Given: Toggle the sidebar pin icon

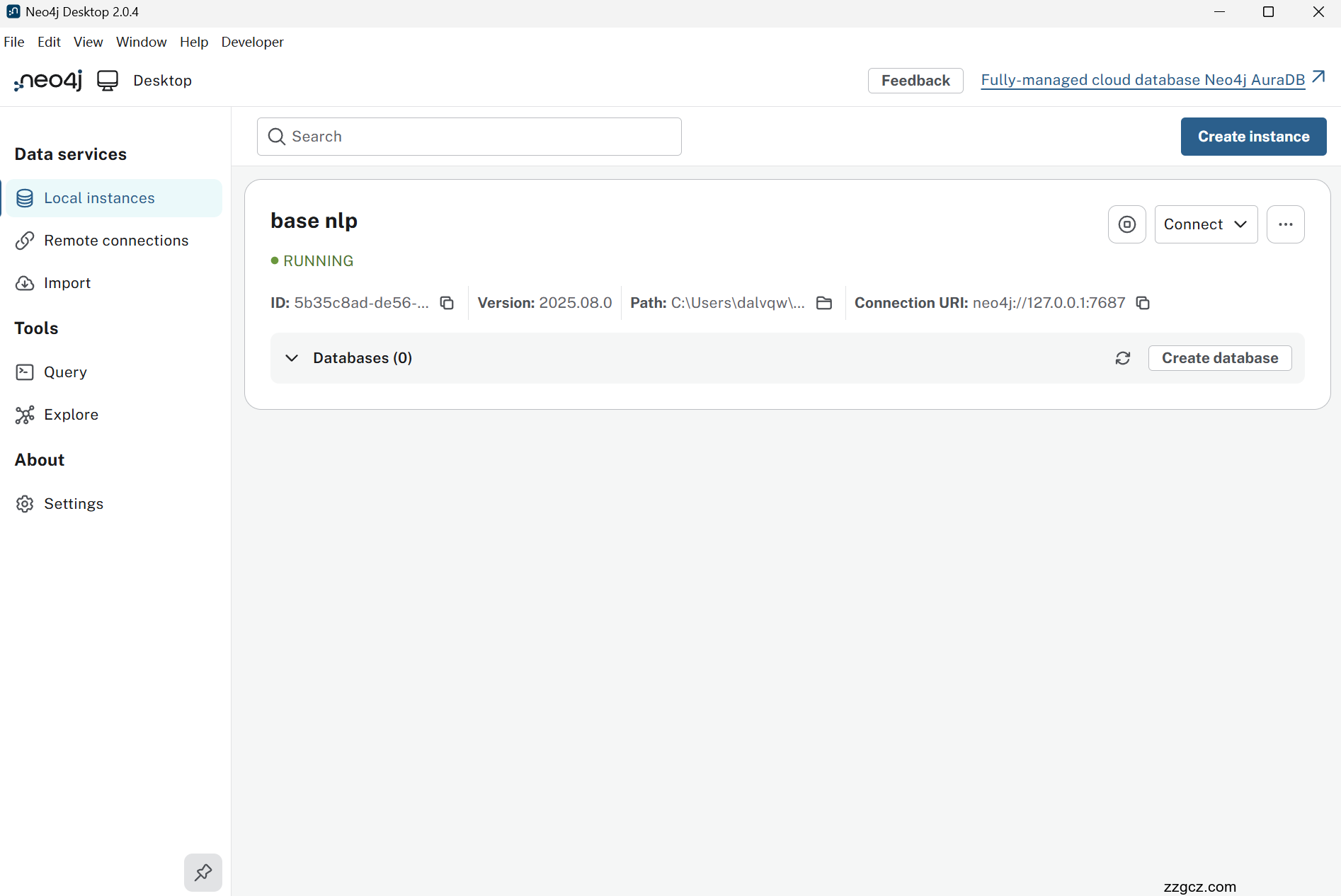Looking at the screenshot, I should [203, 872].
